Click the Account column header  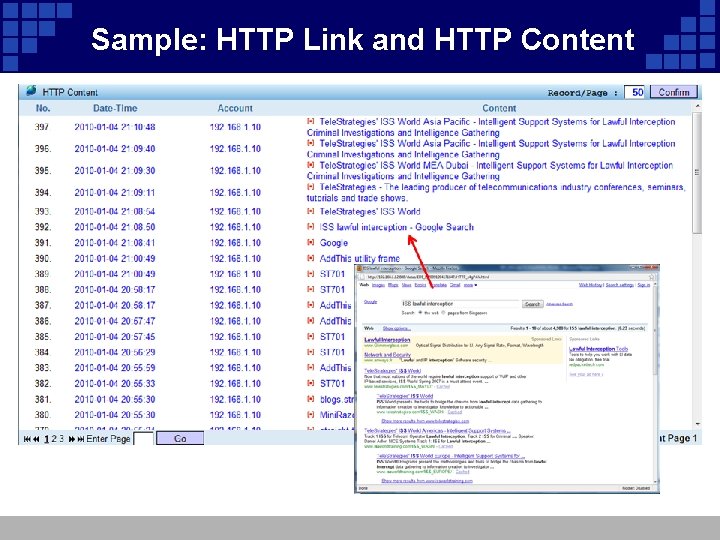tap(235, 108)
